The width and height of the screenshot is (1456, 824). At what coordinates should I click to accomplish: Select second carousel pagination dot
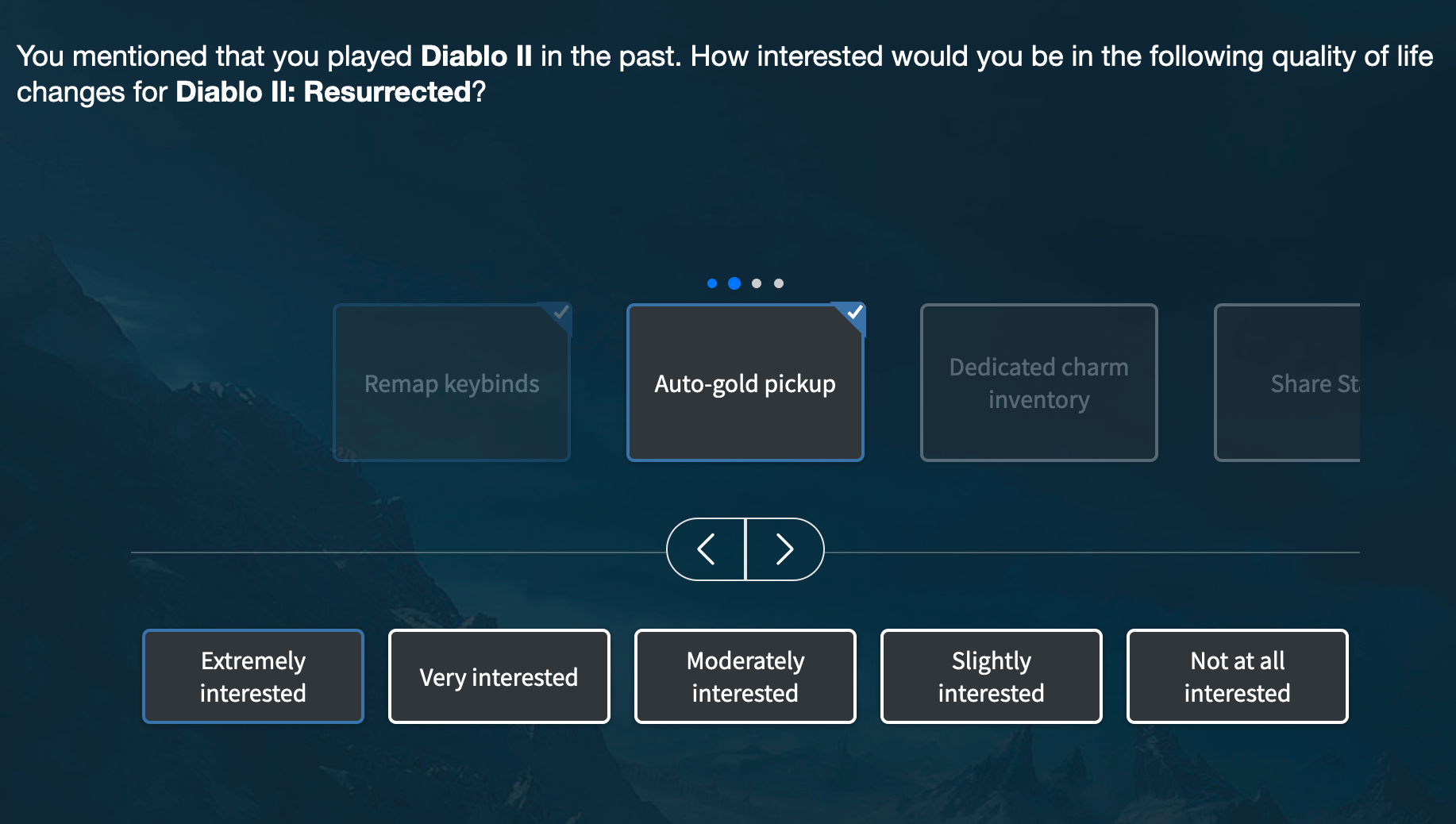(x=734, y=283)
